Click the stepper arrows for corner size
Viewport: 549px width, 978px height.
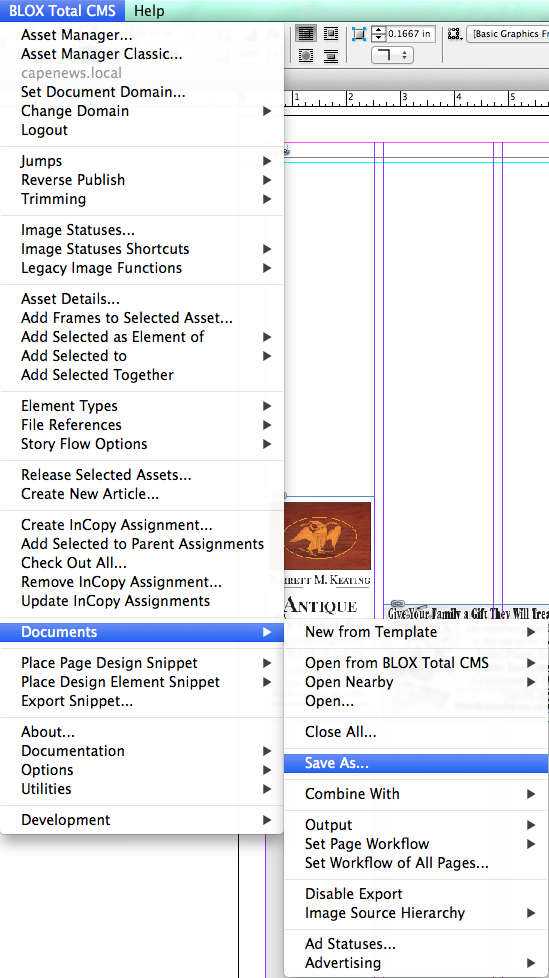point(379,34)
